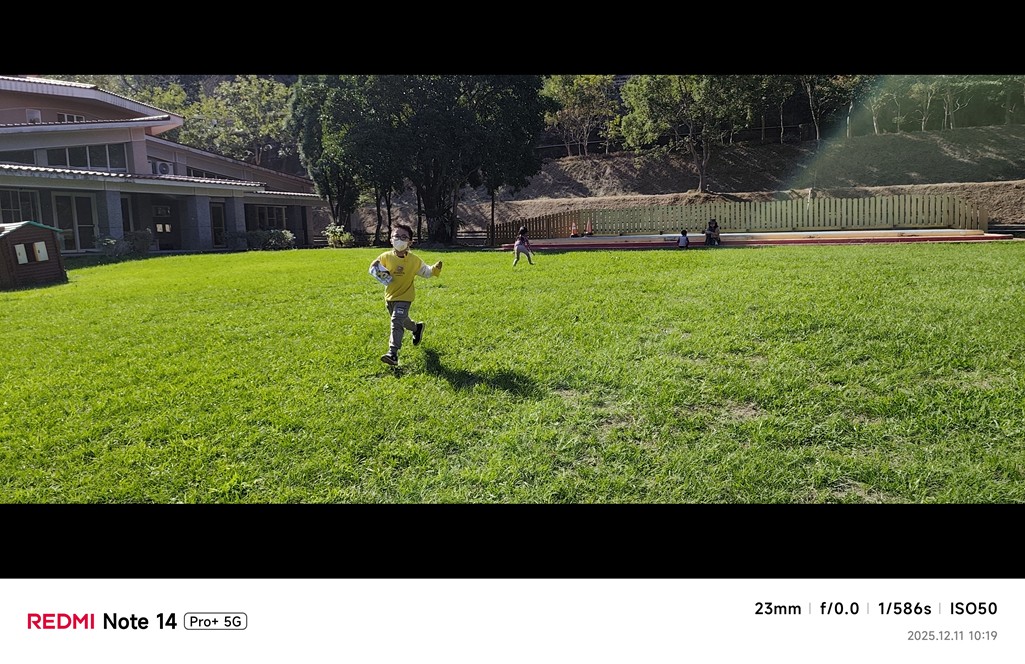This screenshot has width=1025, height=664.
Task: Click the small child sitting on red platform
Action: (683, 239)
